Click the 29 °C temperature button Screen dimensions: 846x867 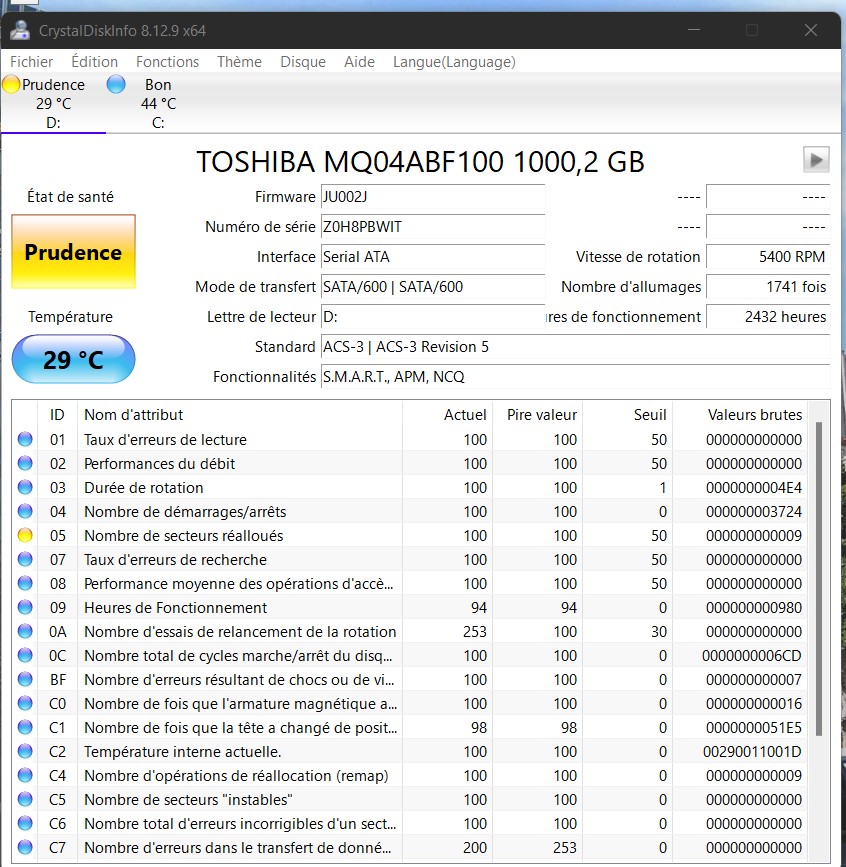pos(74,359)
